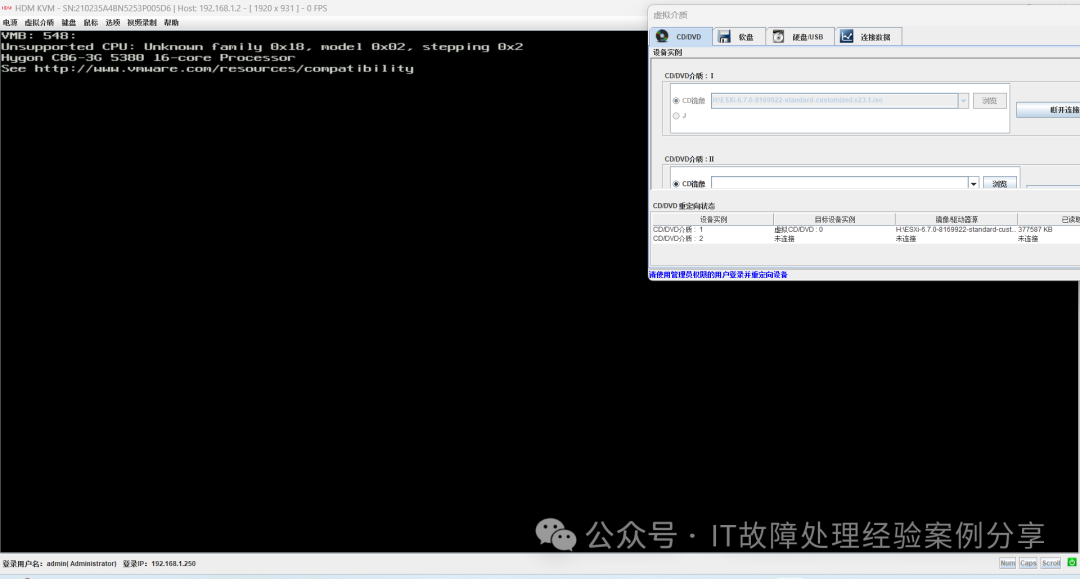Click the green power status icon
Viewport: 1080px width, 579px height.
pos(1072,562)
